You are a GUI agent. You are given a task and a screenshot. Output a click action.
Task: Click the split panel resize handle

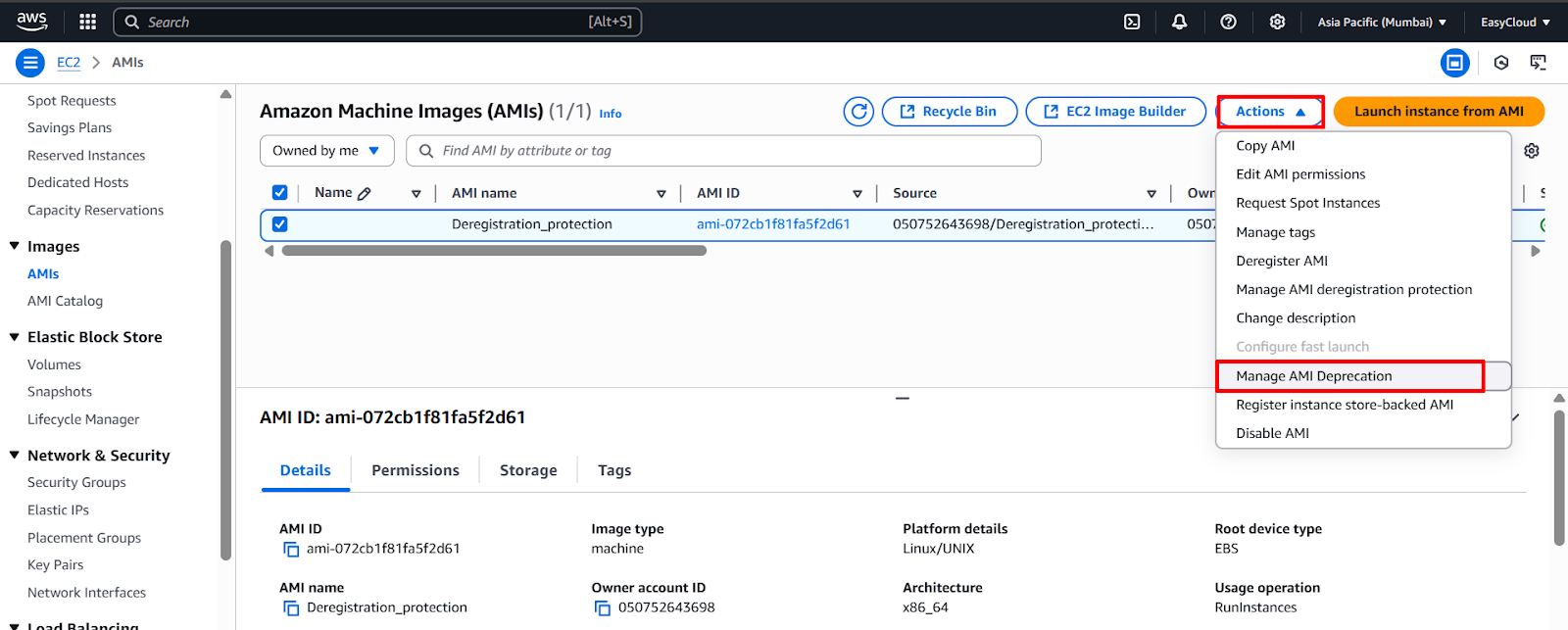[903, 399]
